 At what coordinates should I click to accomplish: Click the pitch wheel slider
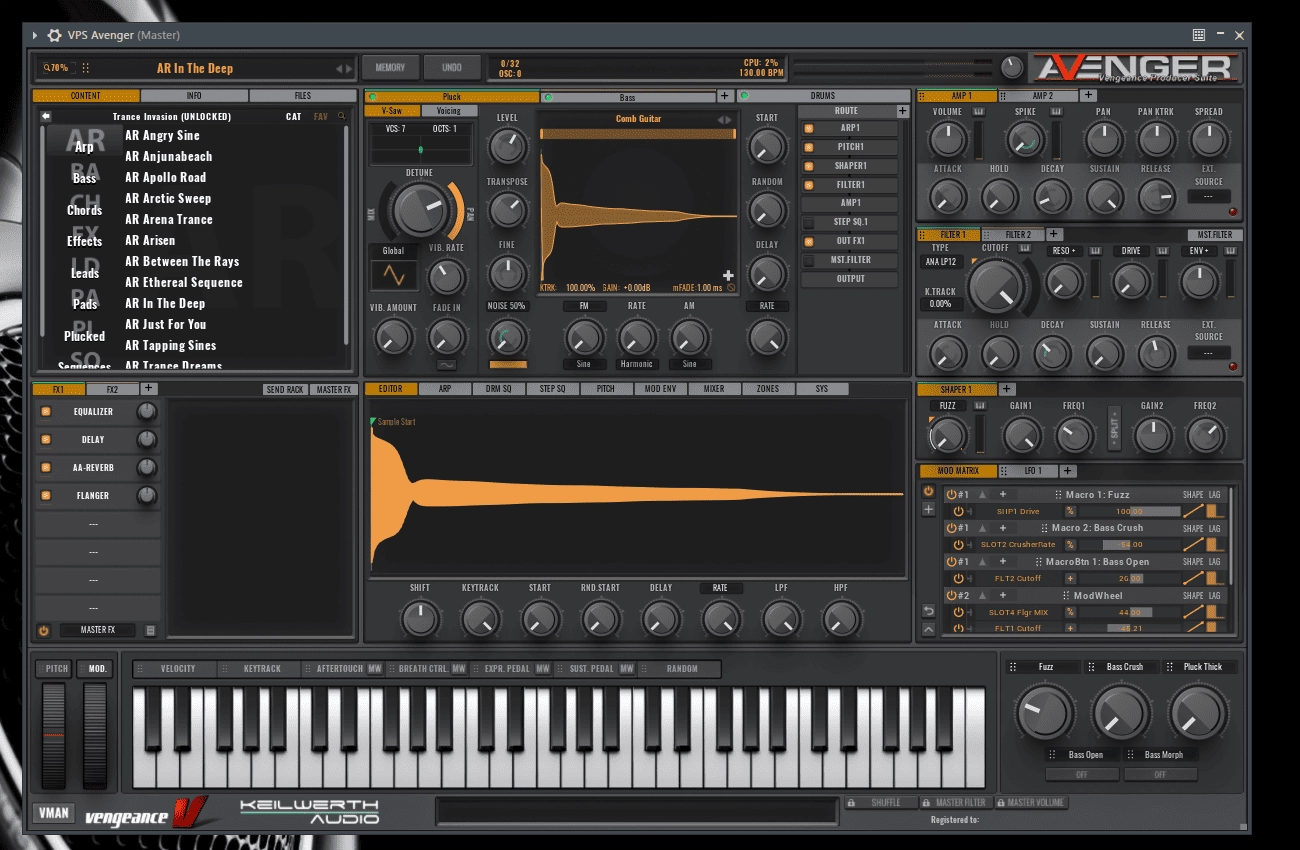click(x=54, y=734)
